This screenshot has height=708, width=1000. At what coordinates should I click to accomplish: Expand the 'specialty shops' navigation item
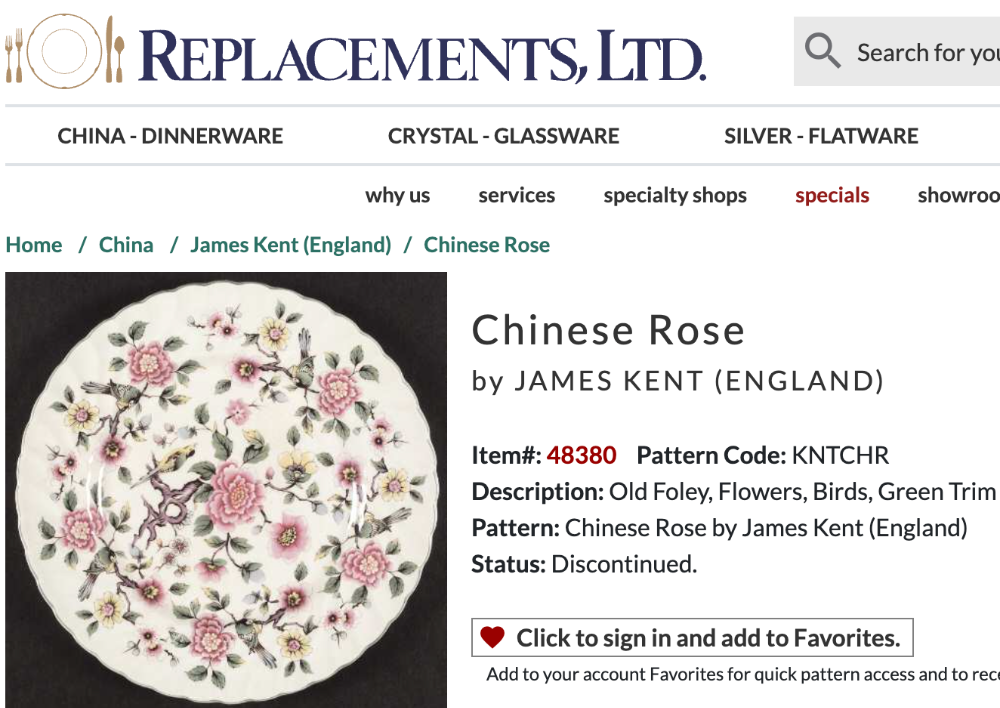pyautogui.click(x=675, y=196)
